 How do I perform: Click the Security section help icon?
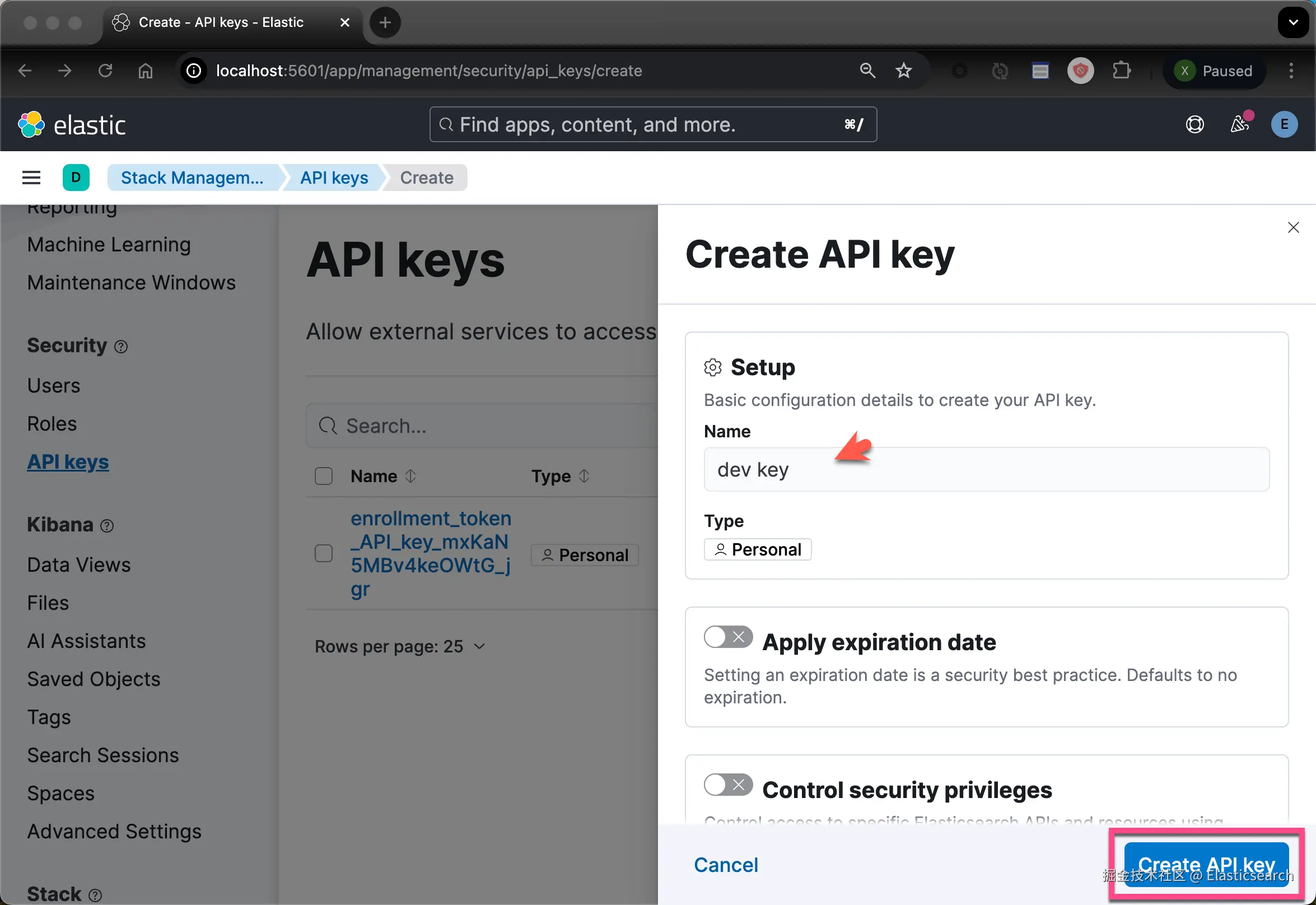pyautogui.click(x=121, y=347)
